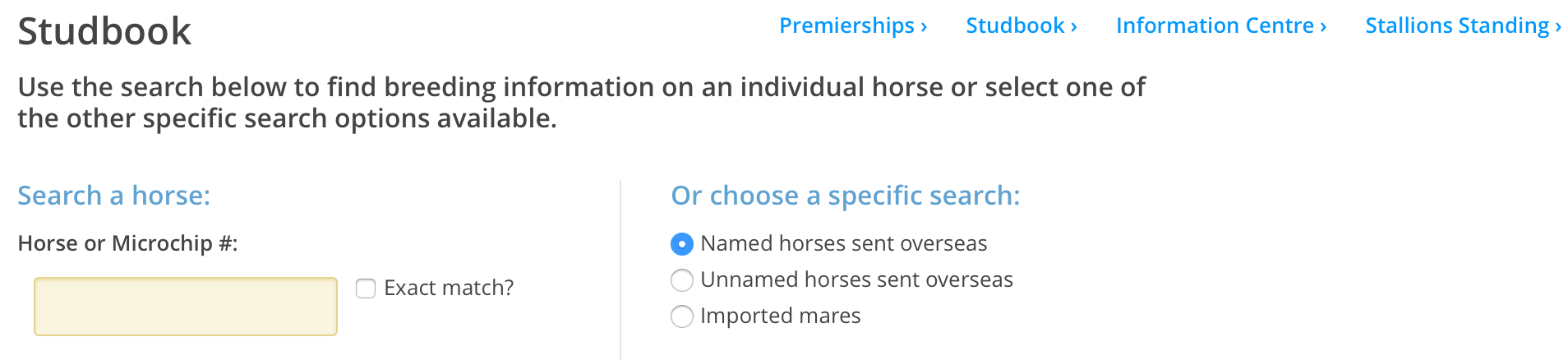
Task: Expand the Stallions Standing chevron
Action: (x=1558, y=27)
